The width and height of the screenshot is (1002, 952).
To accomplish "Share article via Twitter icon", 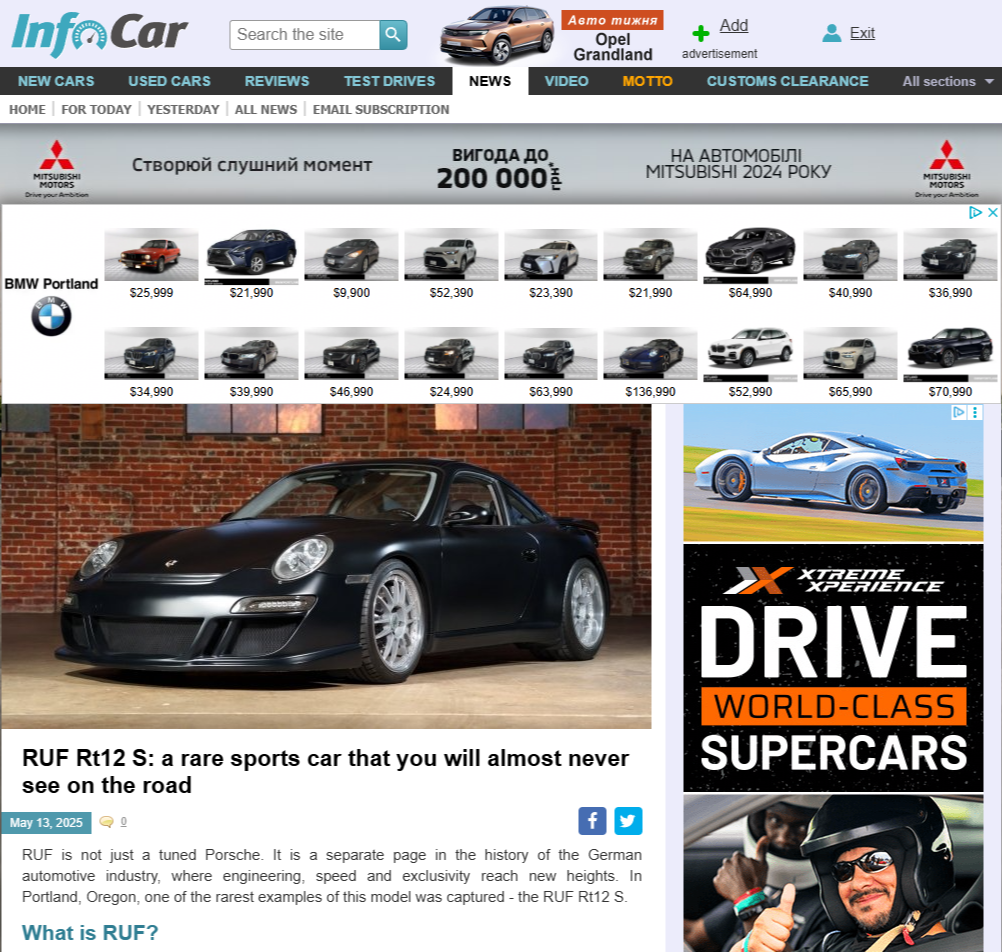I will point(628,821).
